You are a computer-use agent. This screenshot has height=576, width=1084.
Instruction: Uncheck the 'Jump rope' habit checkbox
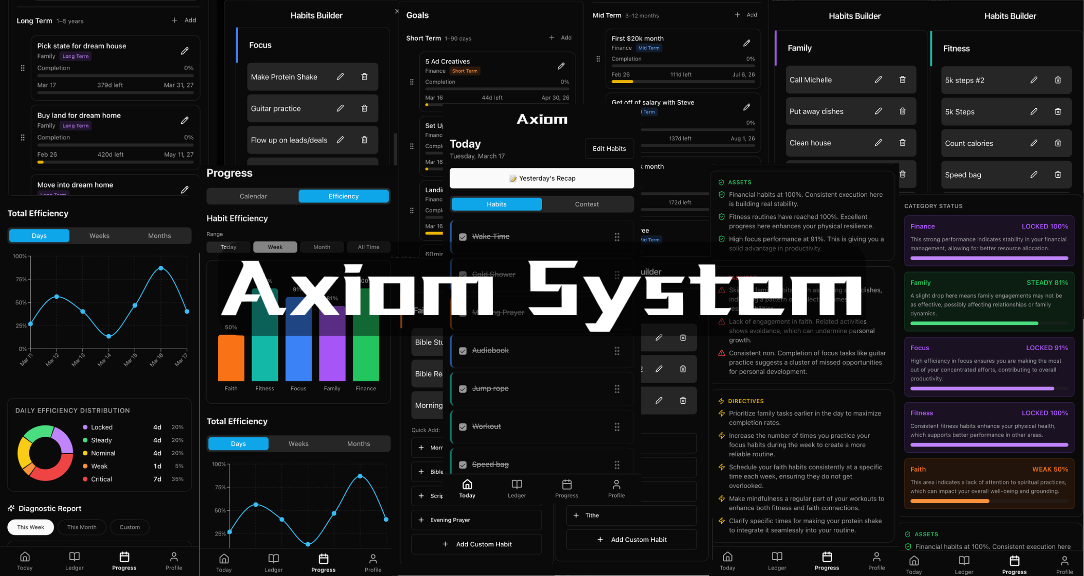coord(462,389)
